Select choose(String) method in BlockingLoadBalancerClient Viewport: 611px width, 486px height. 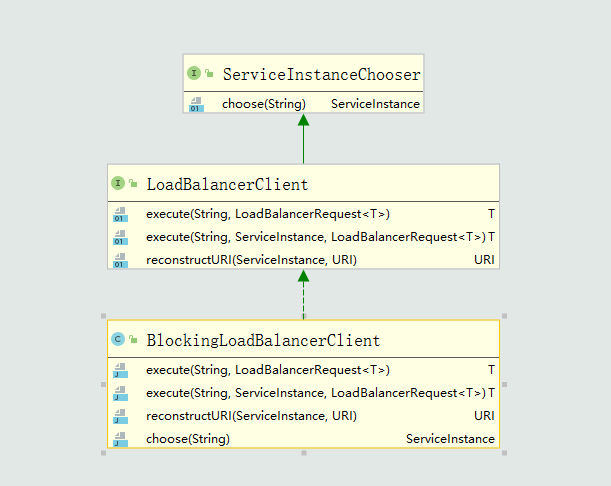[x=188, y=439]
